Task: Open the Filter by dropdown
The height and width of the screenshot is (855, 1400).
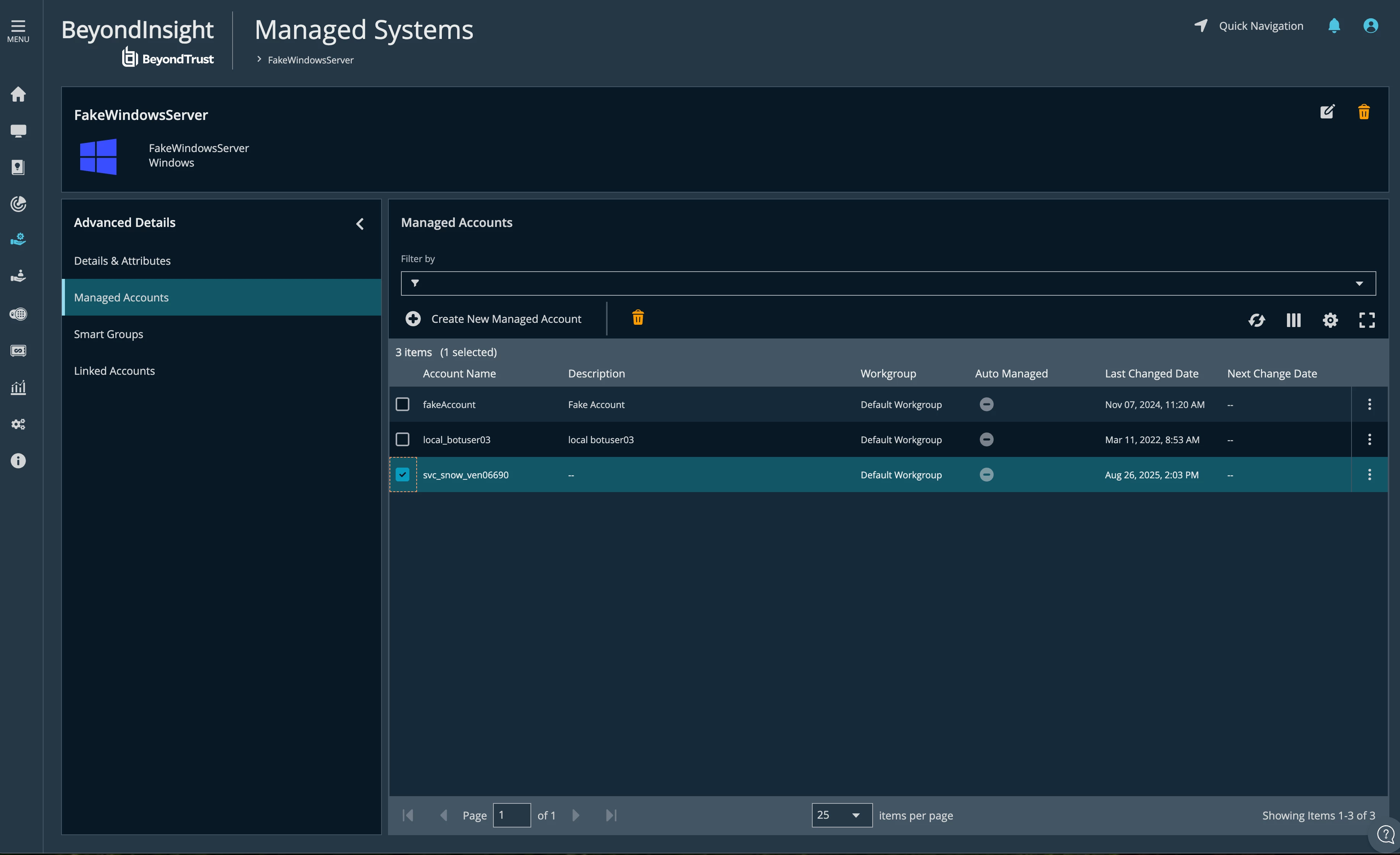Action: 888,283
